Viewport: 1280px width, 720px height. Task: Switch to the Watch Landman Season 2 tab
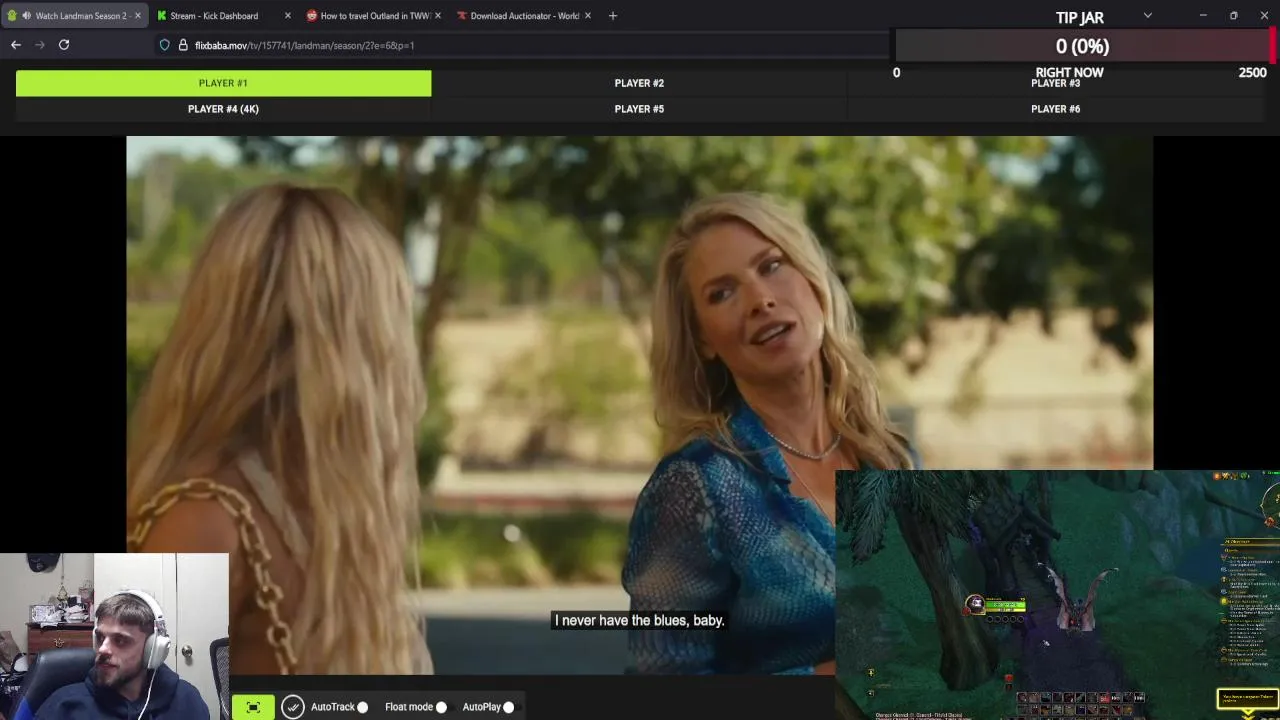click(x=75, y=16)
